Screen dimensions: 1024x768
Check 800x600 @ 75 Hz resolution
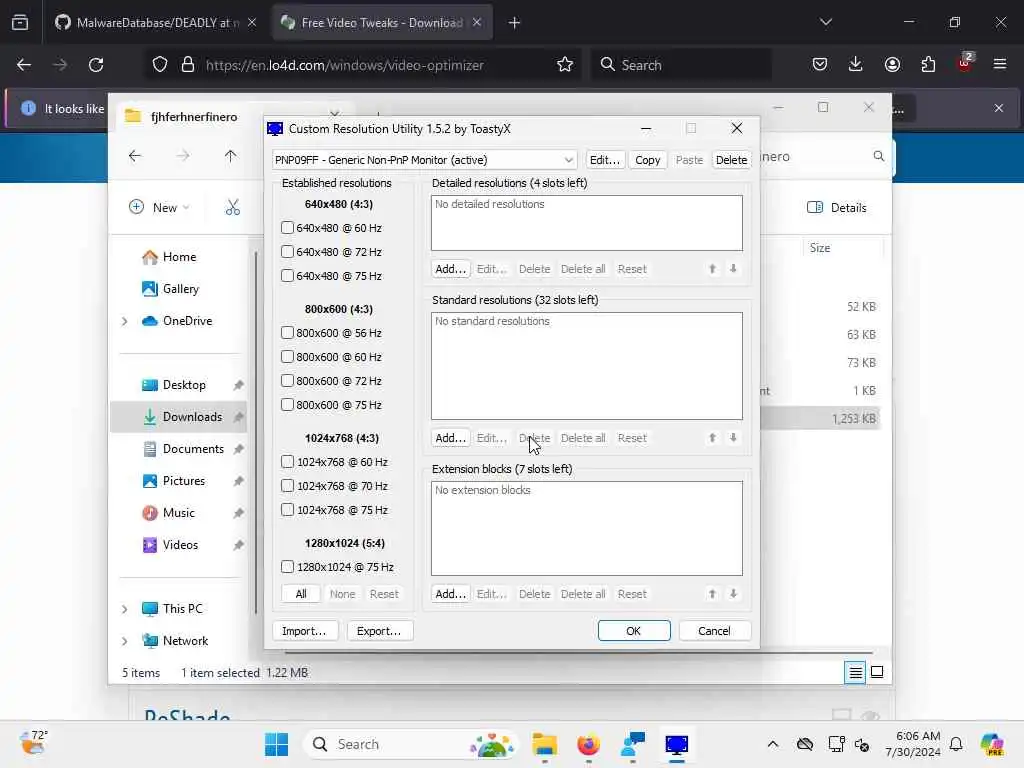pos(287,405)
